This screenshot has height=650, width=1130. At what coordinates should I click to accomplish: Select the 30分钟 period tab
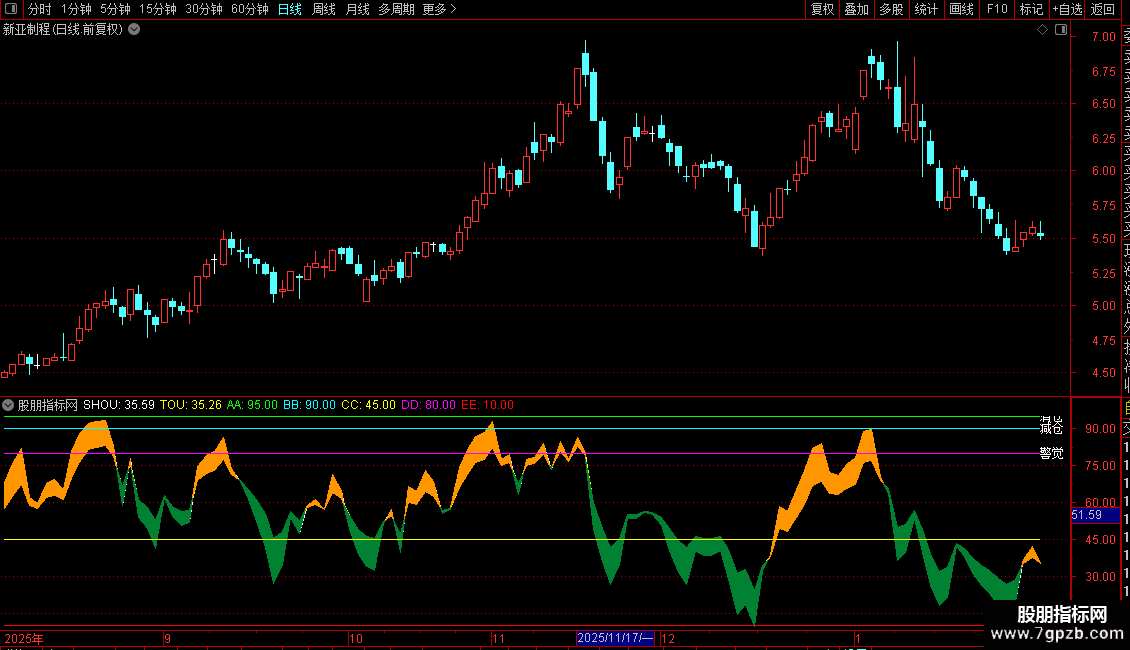[204, 9]
